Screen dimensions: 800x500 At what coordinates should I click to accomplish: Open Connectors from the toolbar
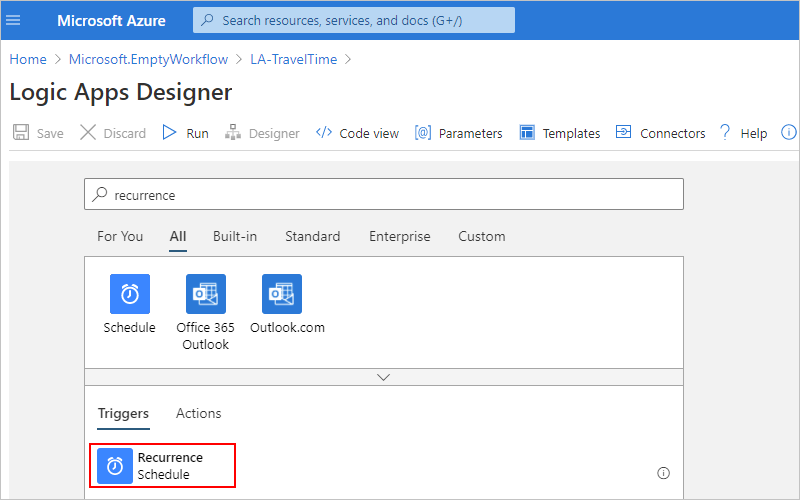point(672,134)
